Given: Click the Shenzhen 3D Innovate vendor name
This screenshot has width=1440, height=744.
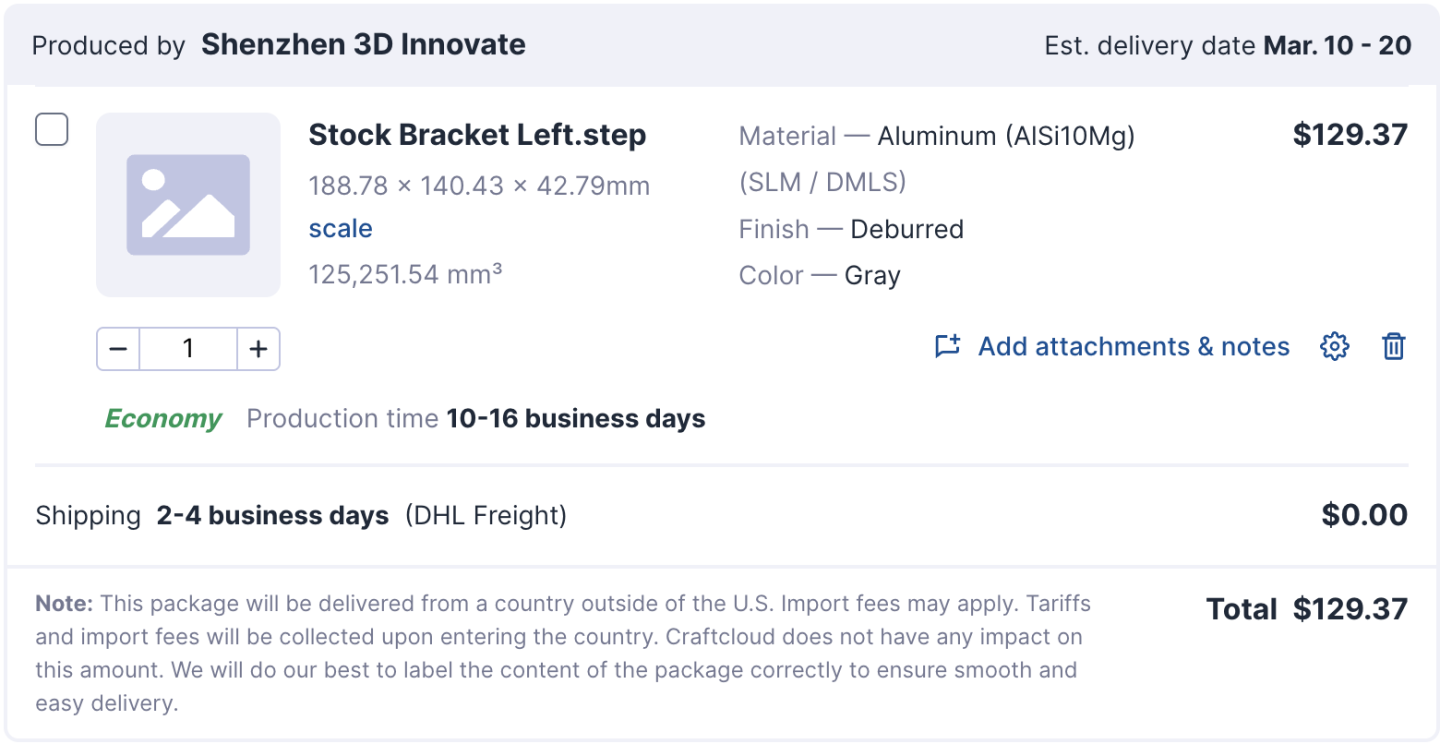Looking at the screenshot, I should (363, 45).
